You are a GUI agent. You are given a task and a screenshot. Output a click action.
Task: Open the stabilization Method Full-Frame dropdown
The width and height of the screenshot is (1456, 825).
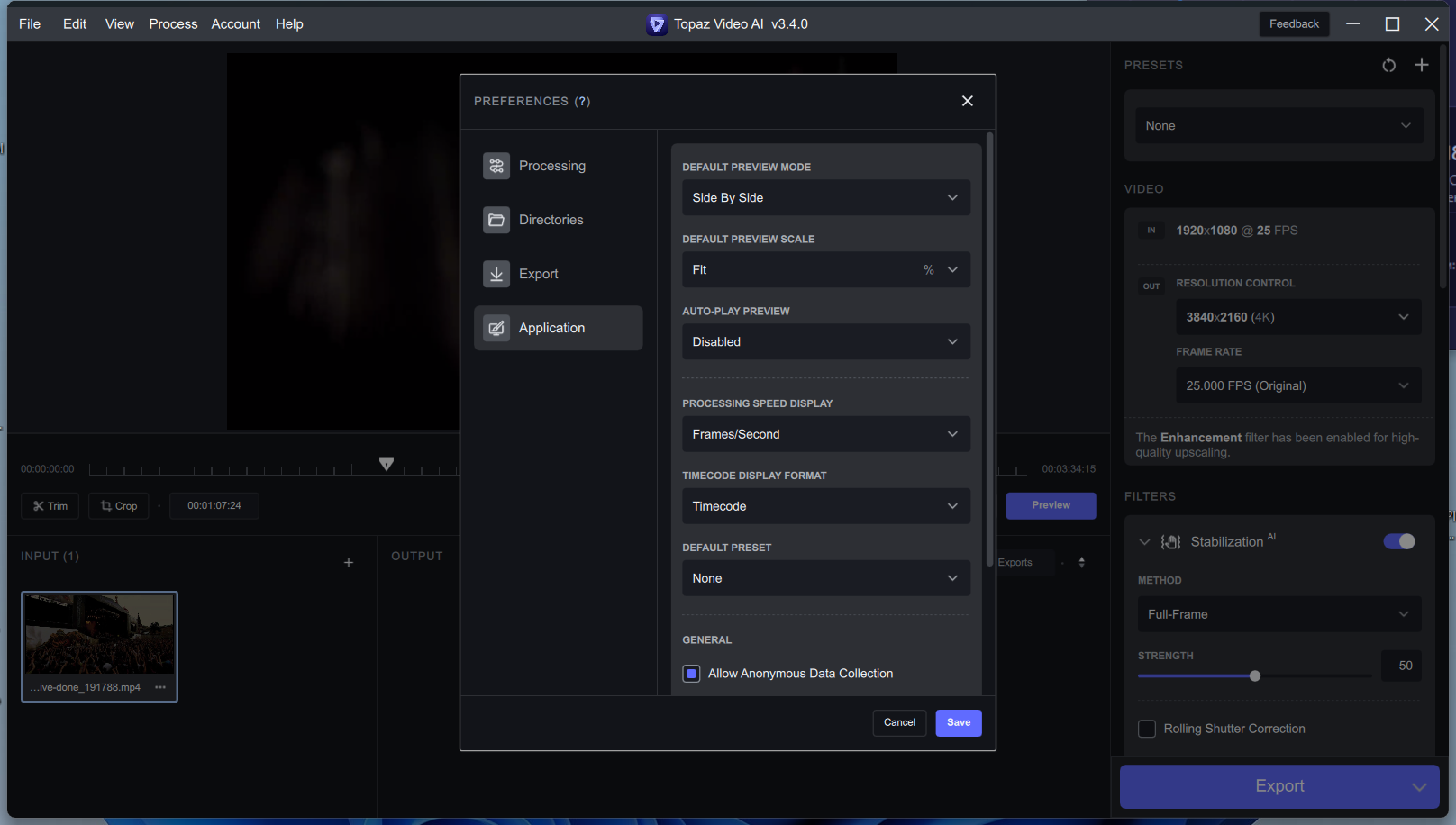[x=1279, y=614]
